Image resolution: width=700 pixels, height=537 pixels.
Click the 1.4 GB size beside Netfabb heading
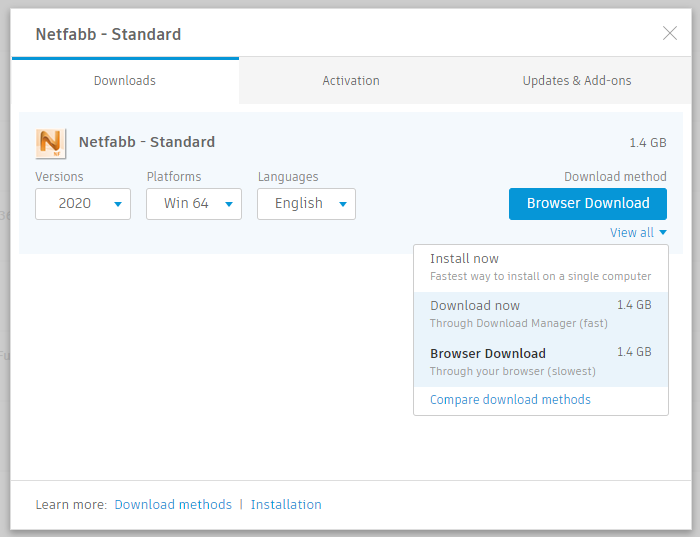tap(648, 143)
